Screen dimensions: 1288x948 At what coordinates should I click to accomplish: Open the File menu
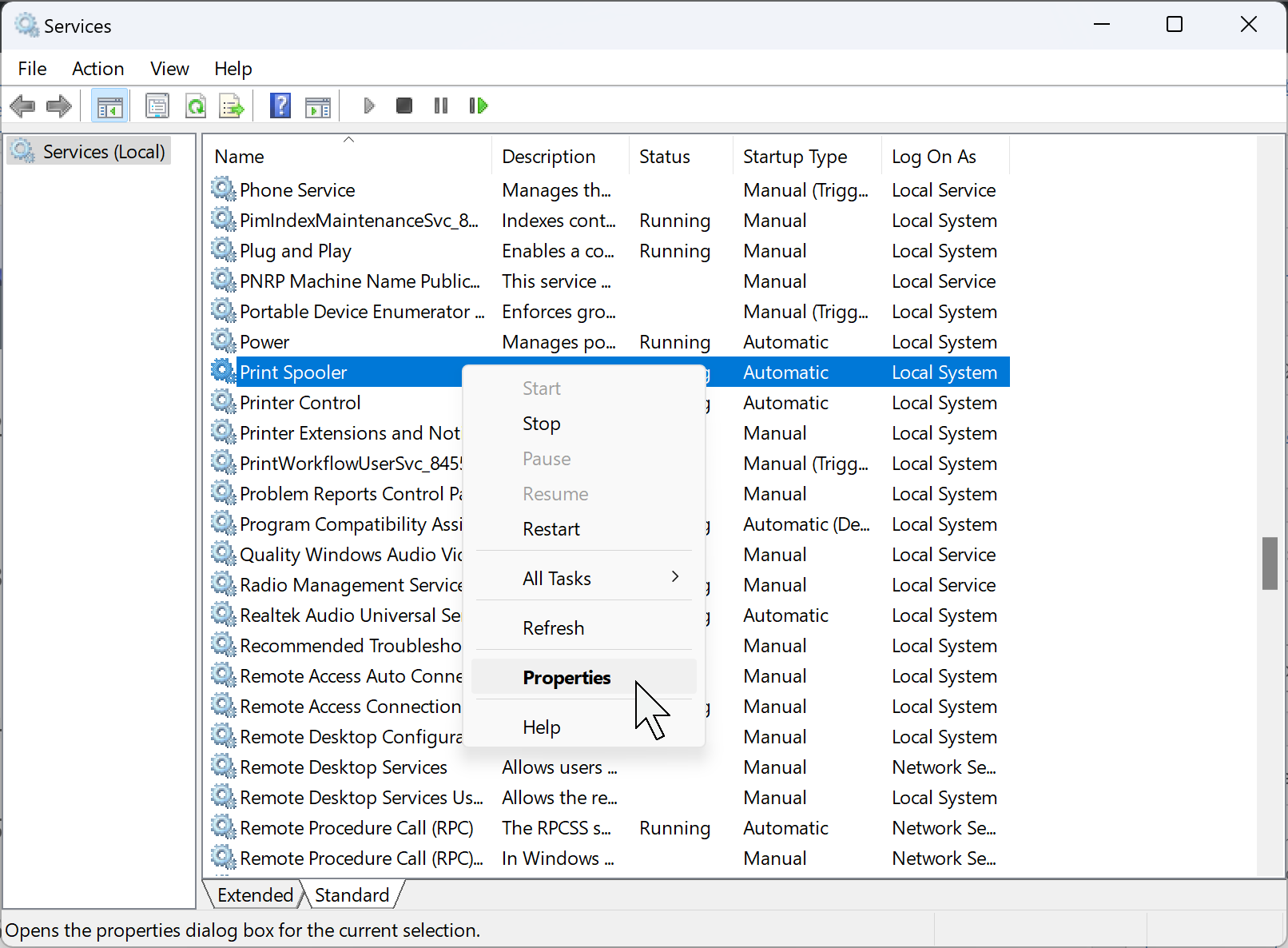pyautogui.click(x=32, y=69)
